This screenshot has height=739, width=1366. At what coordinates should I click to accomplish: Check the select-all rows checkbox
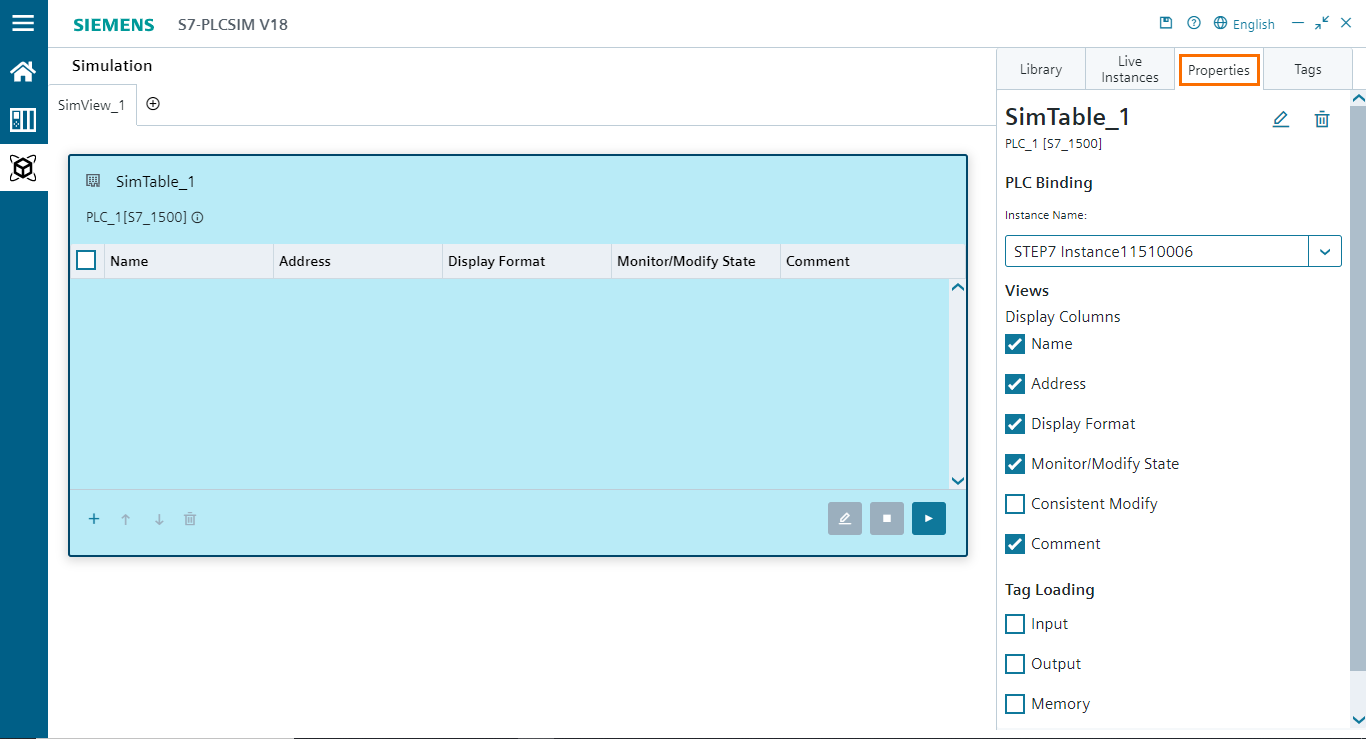[x=86, y=261]
